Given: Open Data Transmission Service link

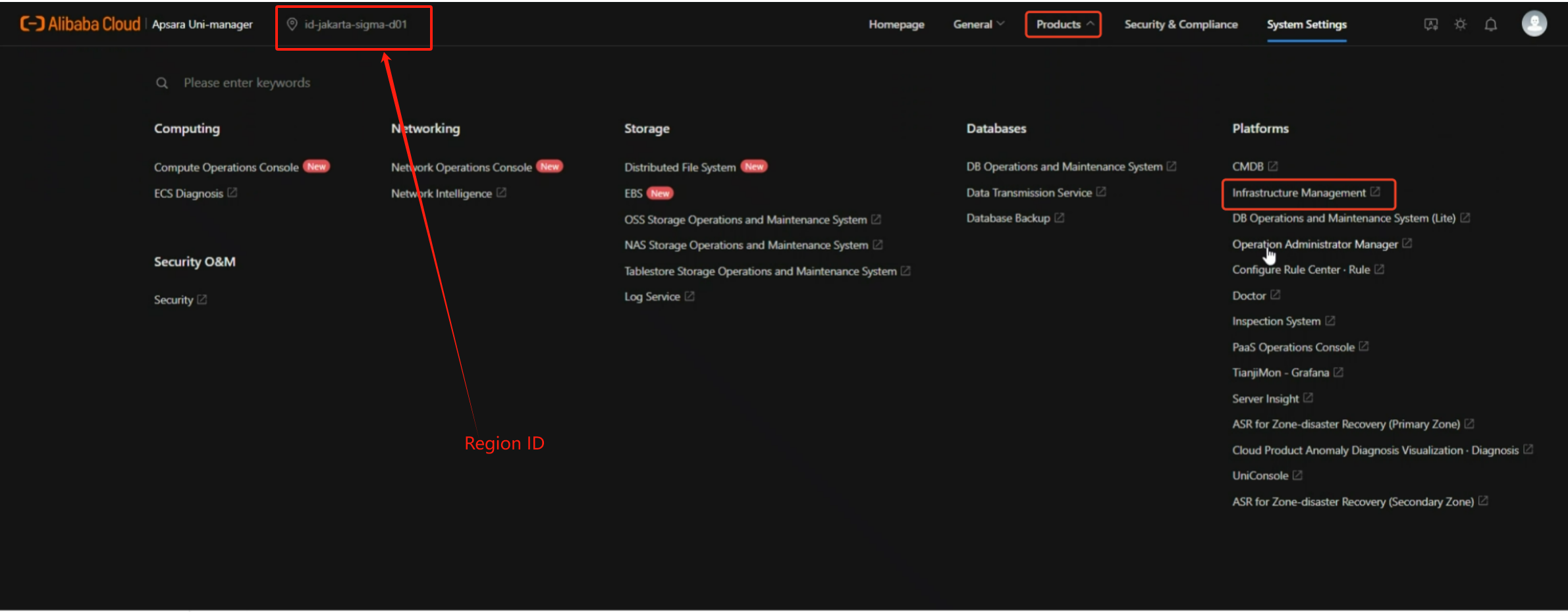Looking at the screenshot, I should pos(1029,192).
